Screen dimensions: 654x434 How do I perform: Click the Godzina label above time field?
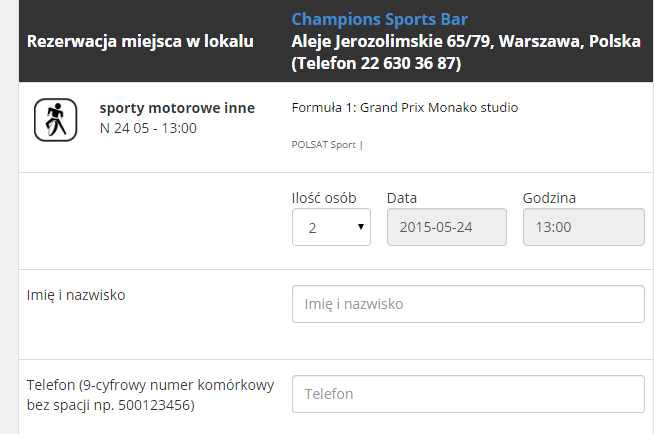[x=549, y=198]
